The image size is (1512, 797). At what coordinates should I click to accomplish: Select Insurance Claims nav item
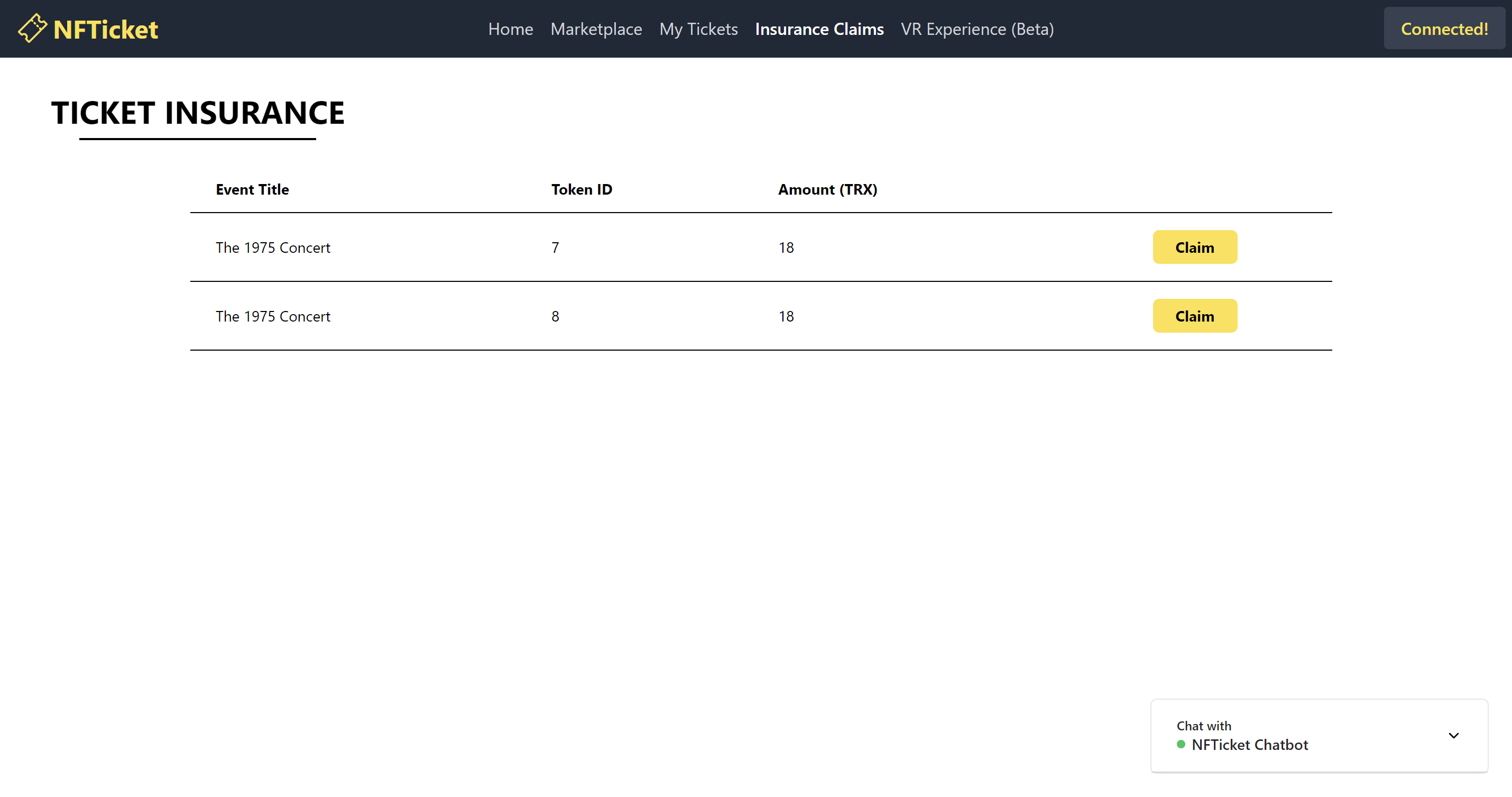pyautogui.click(x=819, y=29)
